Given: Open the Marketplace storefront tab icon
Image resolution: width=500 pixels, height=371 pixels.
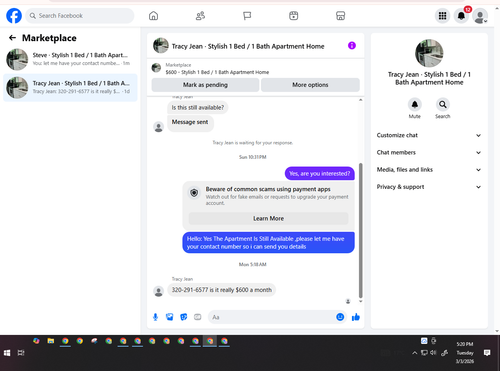Looking at the screenshot, I should [340, 16].
